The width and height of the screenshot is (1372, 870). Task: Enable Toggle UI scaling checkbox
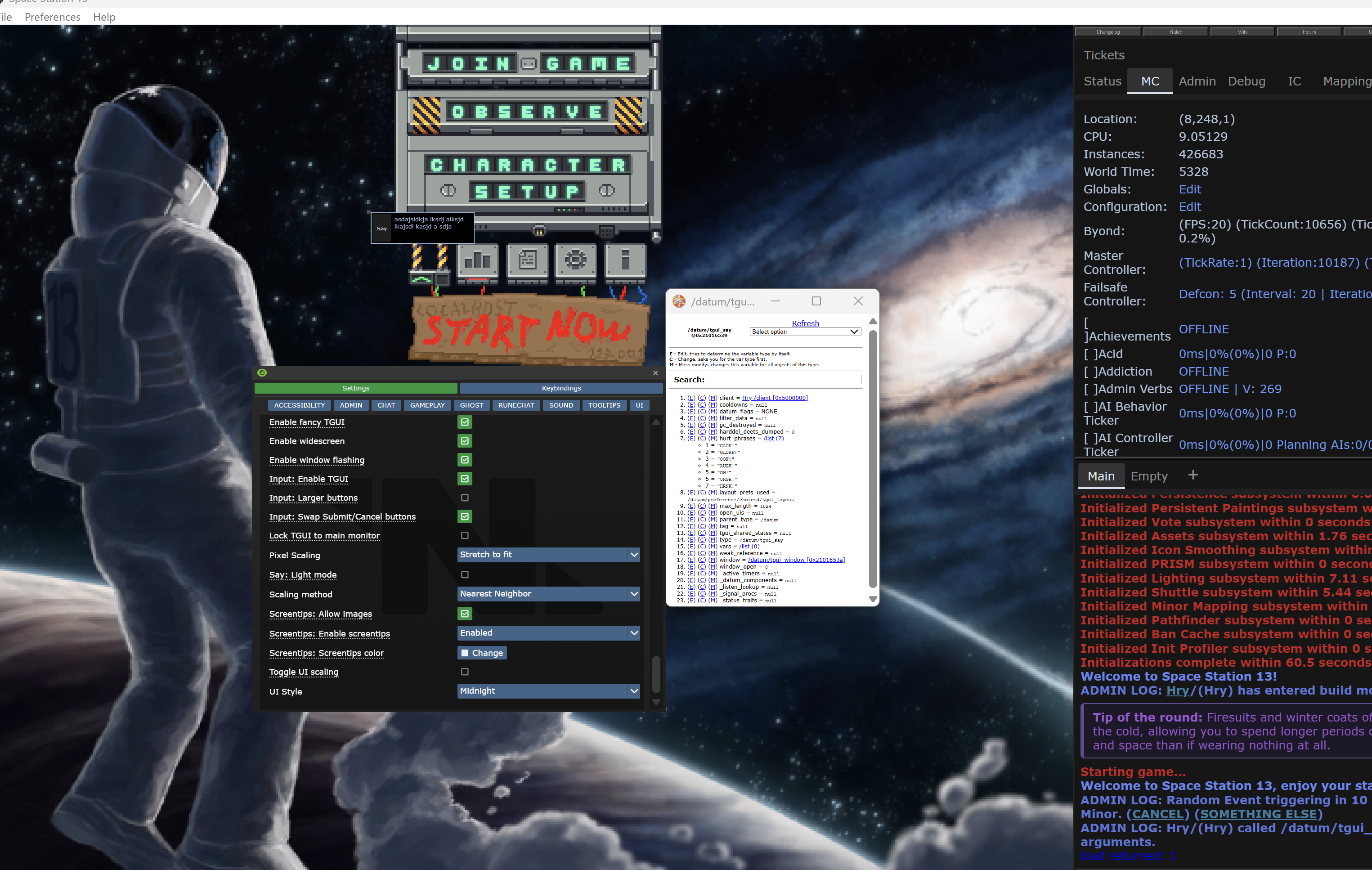(x=465, y=672)
